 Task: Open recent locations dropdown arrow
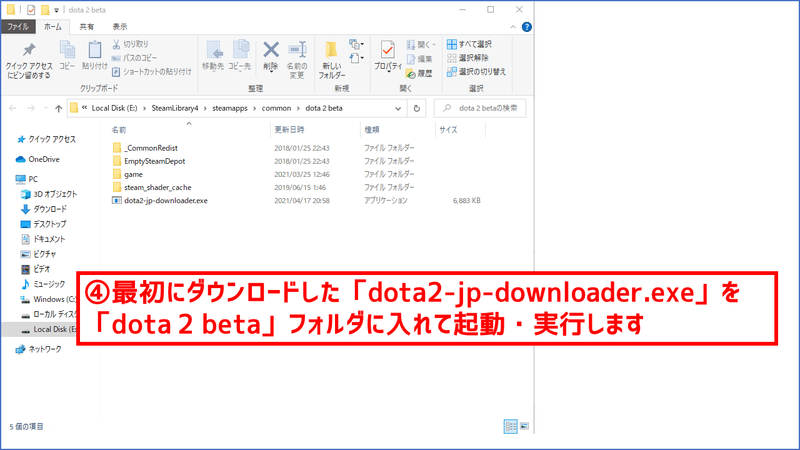point(45,108)
